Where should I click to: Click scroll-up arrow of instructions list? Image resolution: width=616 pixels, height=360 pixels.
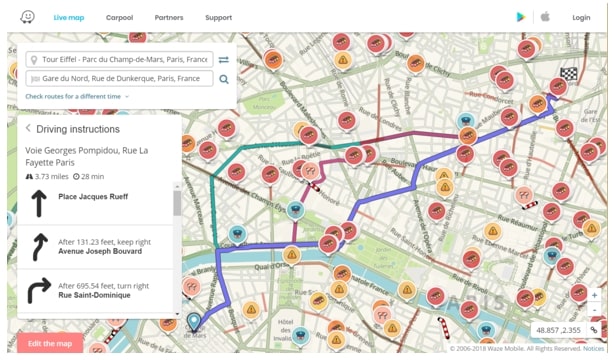(x=177, y=186)
